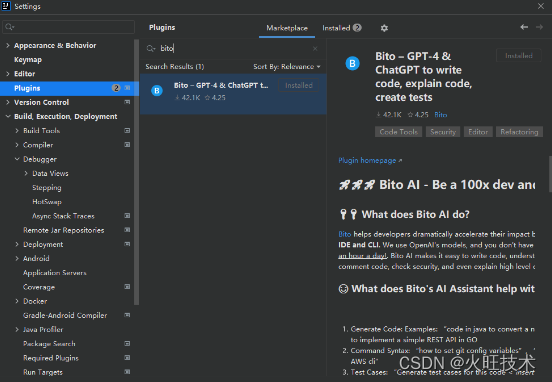
Task: Click the plugins settings gear icon
Action: click(384, 28)
